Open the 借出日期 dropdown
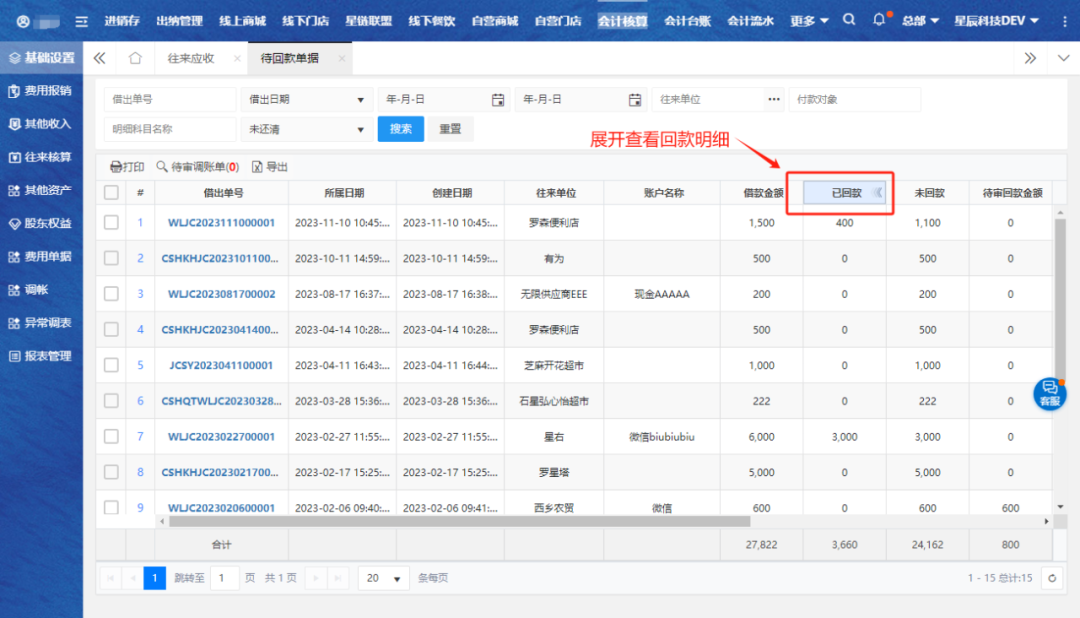The width and height of the screenshot is (1080, 618). [306, 100]
